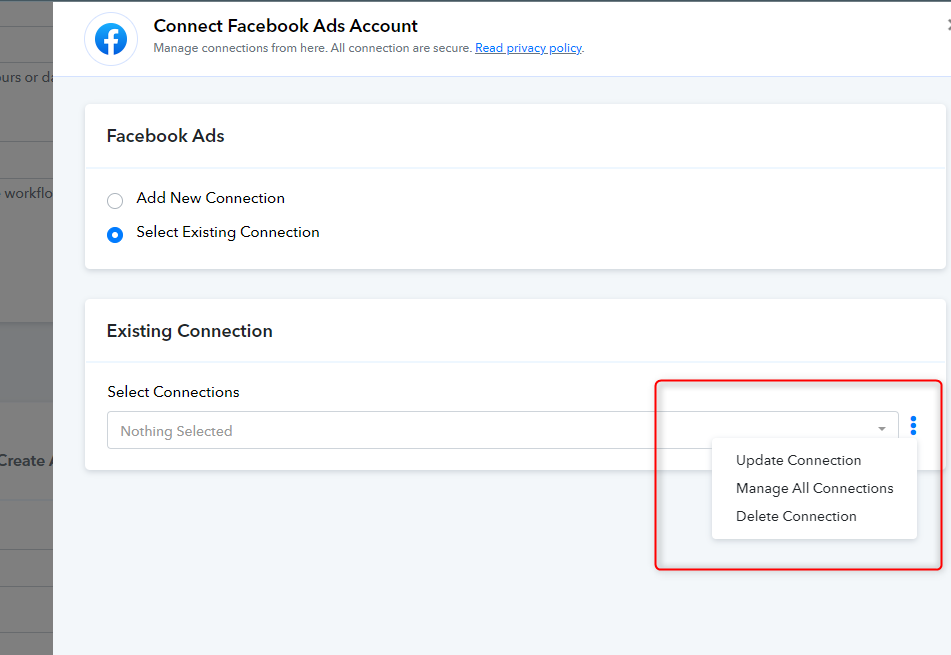Click the dropdown caret arrow in Select Connections
This screenshot has width=951, height=655.
click(x=881, y=429)
